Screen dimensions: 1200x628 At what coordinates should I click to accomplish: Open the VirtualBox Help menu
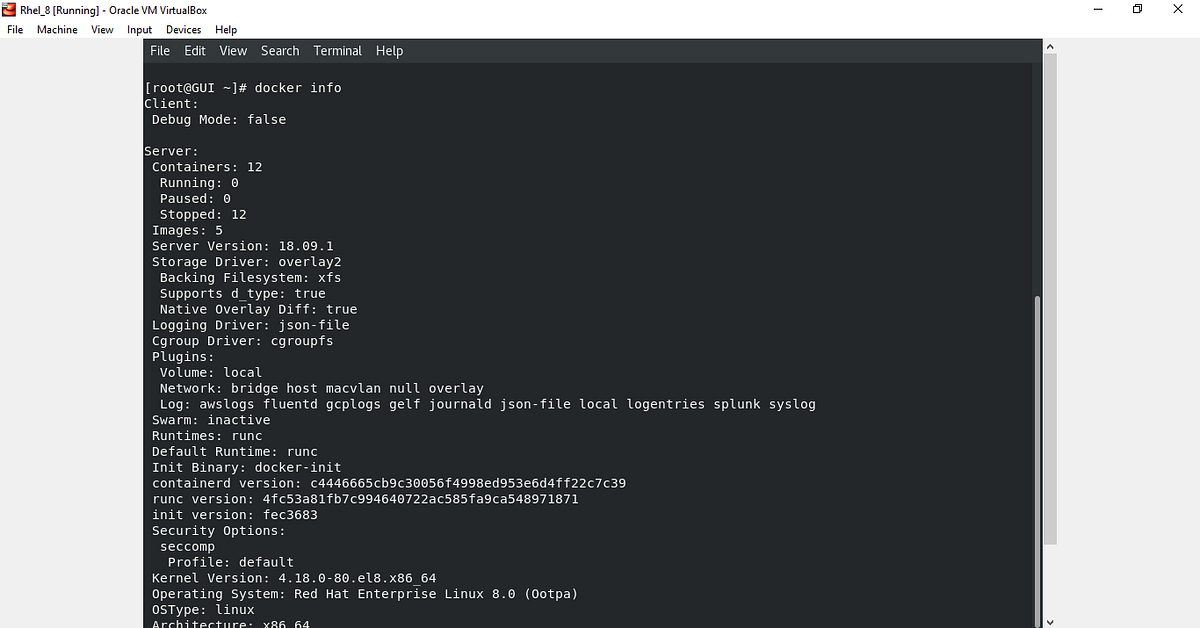coord(226,29)
